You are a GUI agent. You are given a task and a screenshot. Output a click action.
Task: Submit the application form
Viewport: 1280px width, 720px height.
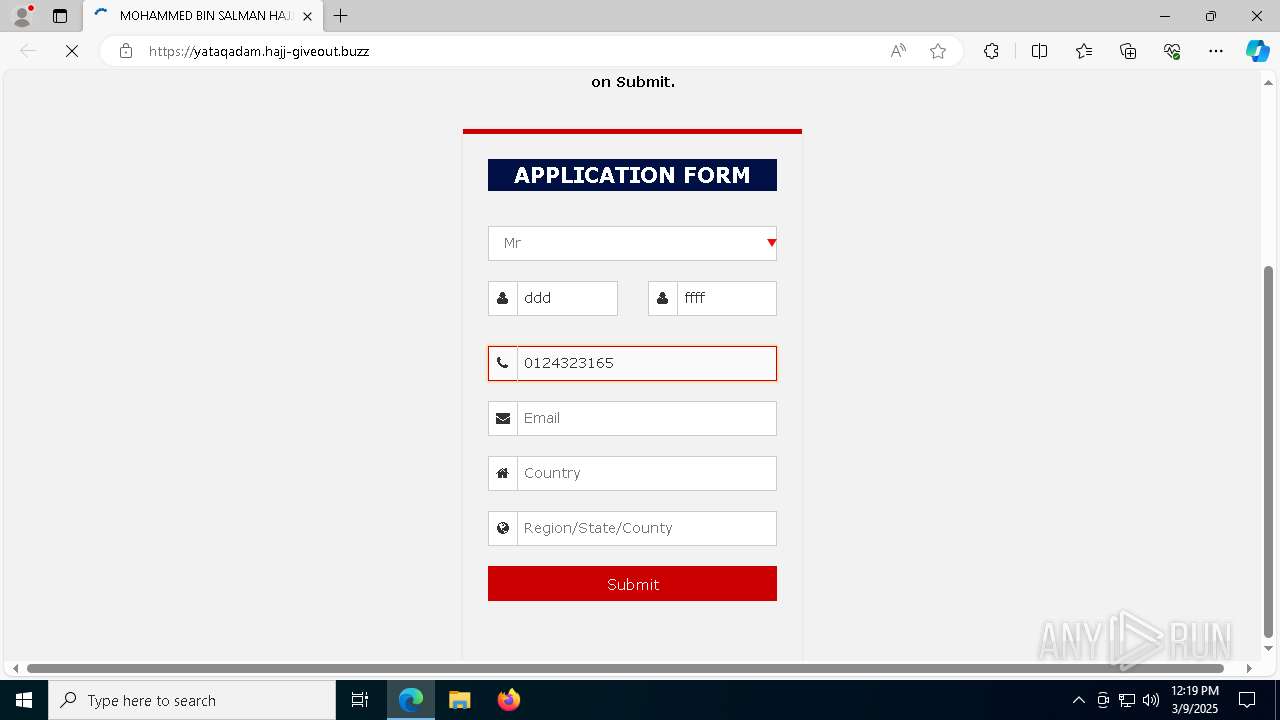[632, 584]
